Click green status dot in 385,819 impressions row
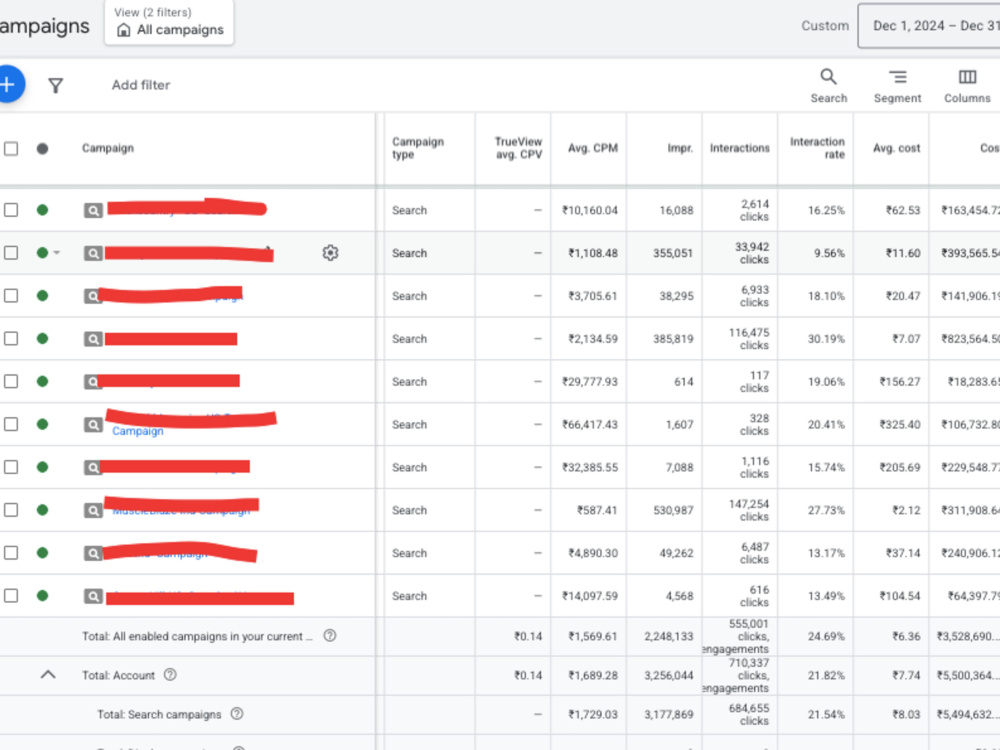The image size is (1000, 750). click(x=42, y=339)
